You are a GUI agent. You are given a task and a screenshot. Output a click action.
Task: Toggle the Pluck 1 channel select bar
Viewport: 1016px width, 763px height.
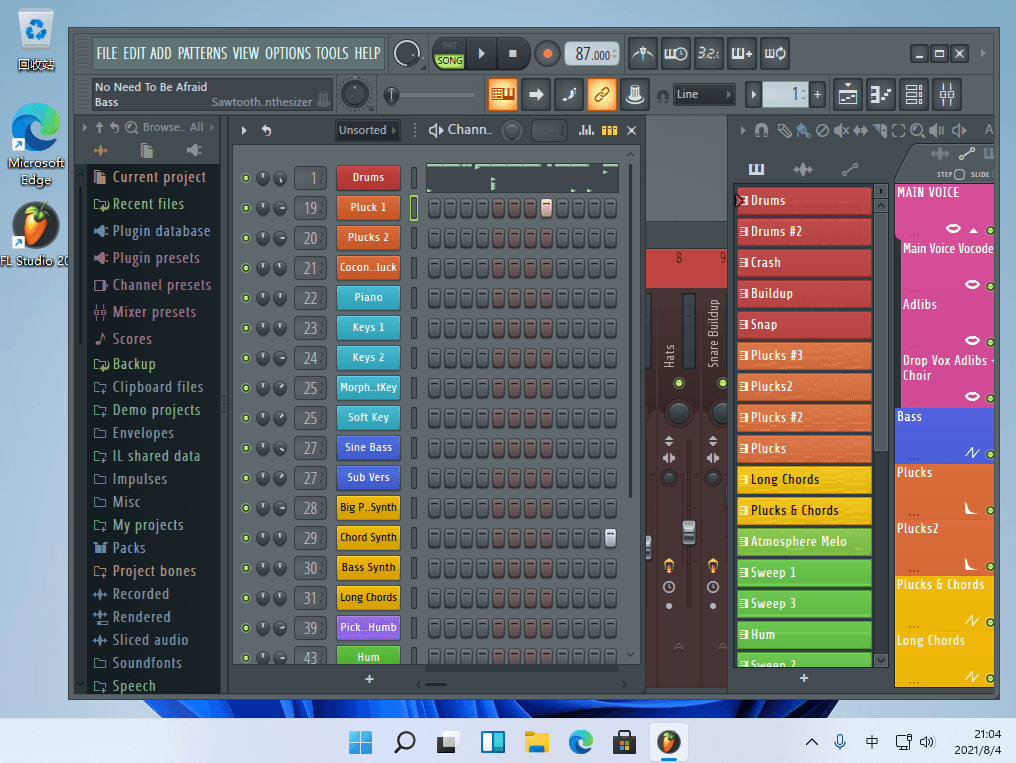click(x=414, y=208)
